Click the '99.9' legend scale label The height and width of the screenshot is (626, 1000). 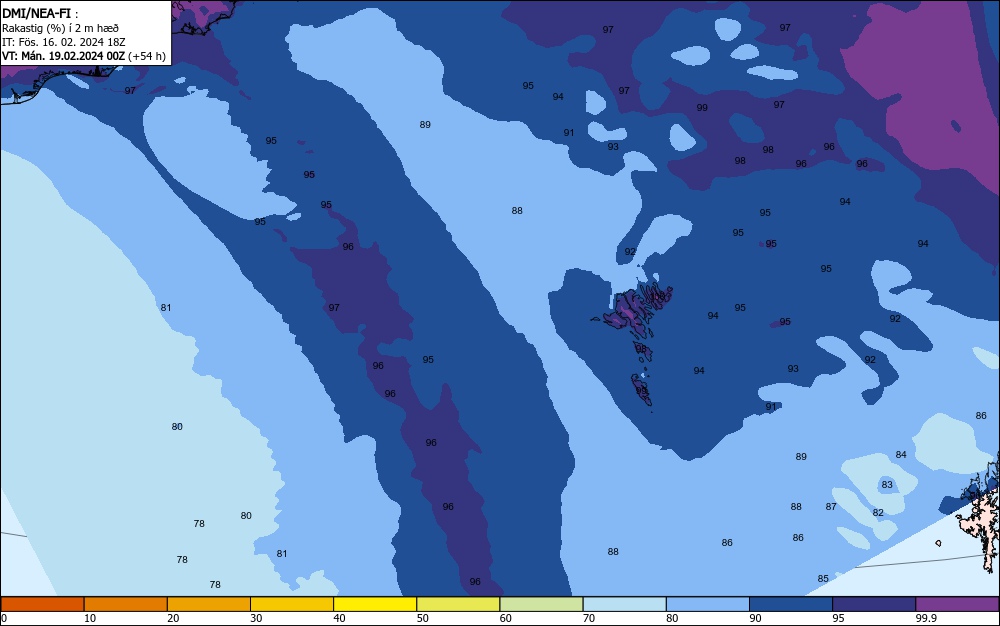pos(926,618)
